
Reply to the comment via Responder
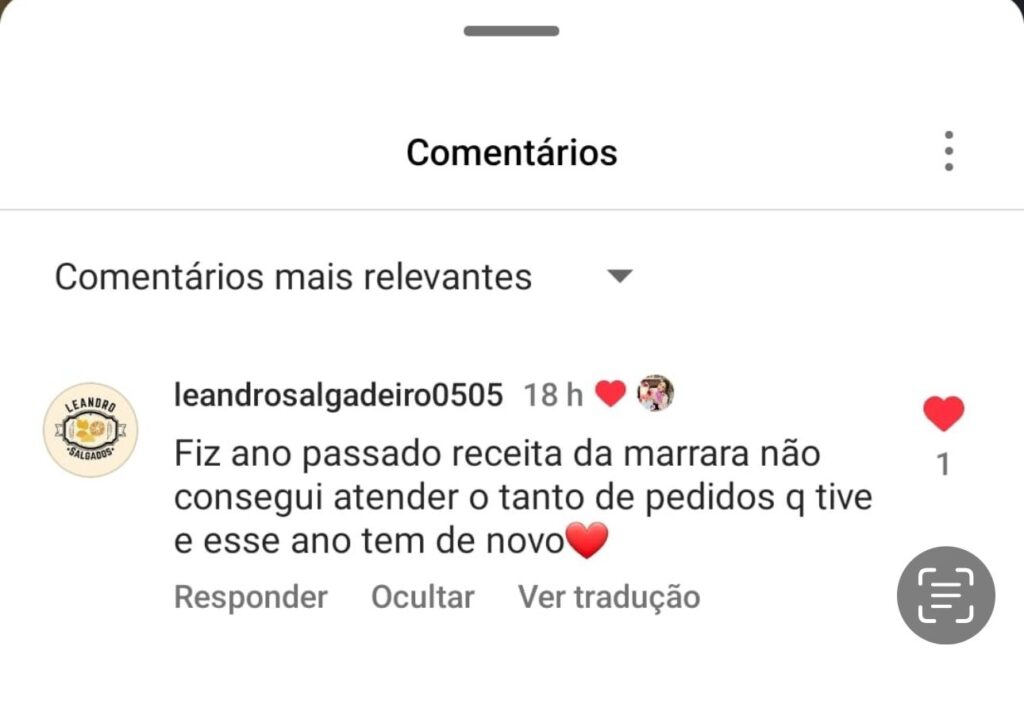[251, 597]
